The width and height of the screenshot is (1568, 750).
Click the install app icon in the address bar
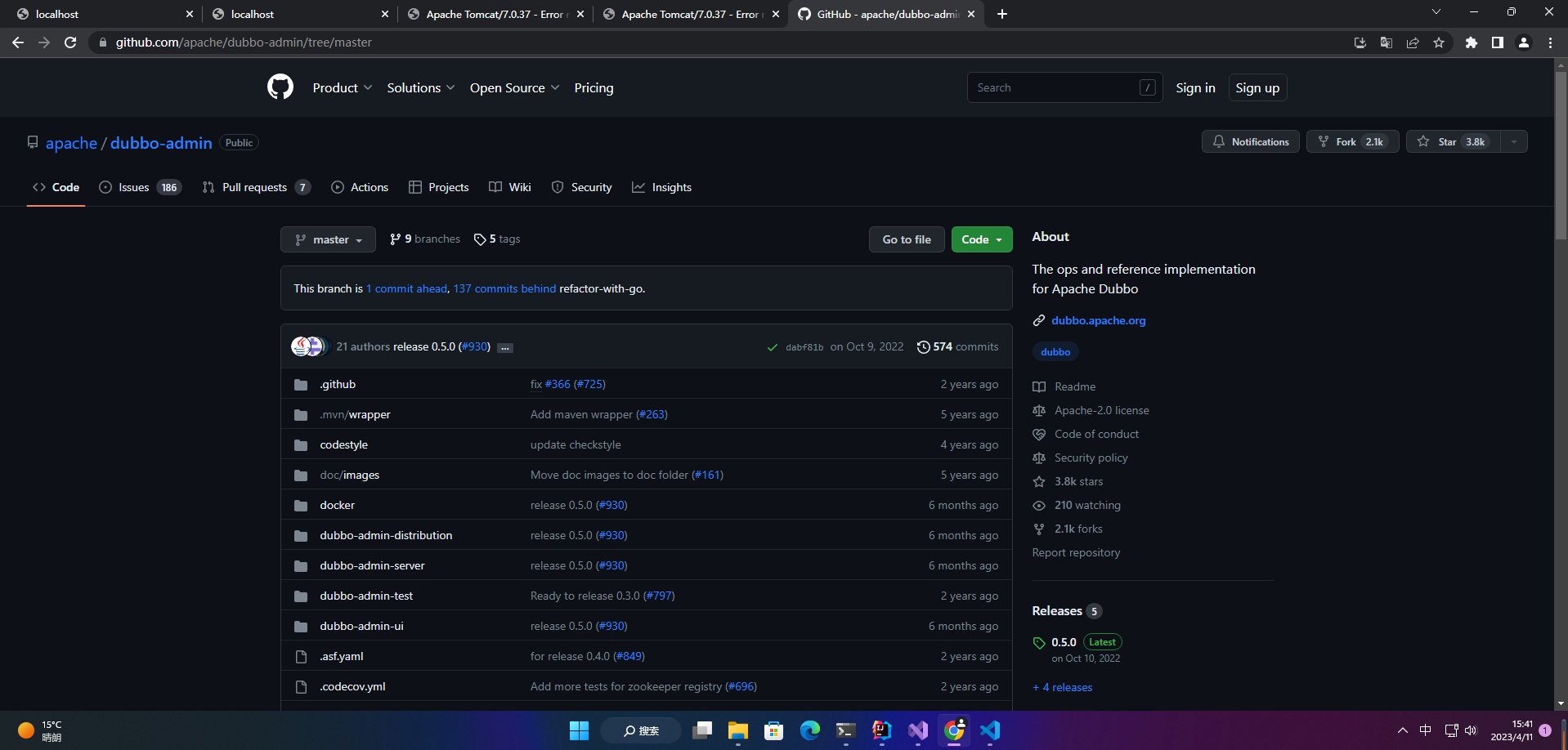click(x=1360, y=42)
